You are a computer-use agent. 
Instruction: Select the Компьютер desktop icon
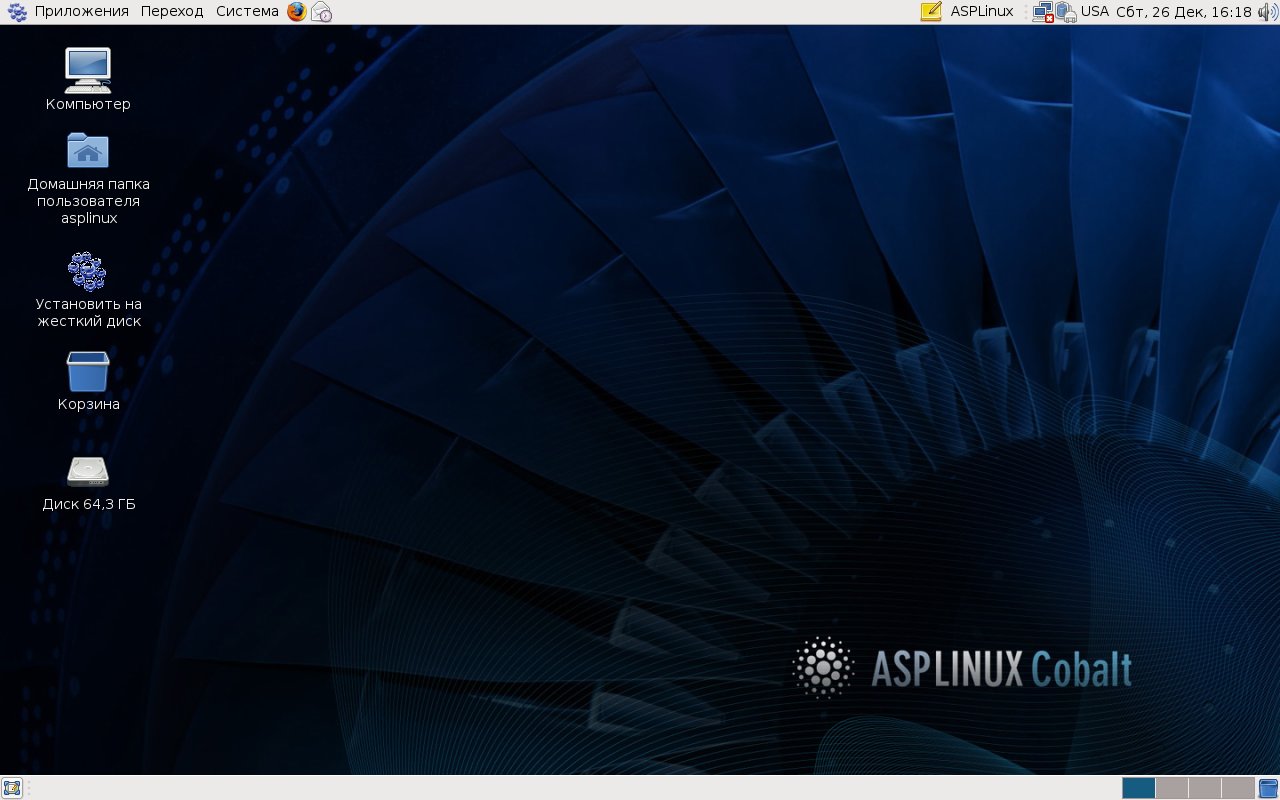88,70
